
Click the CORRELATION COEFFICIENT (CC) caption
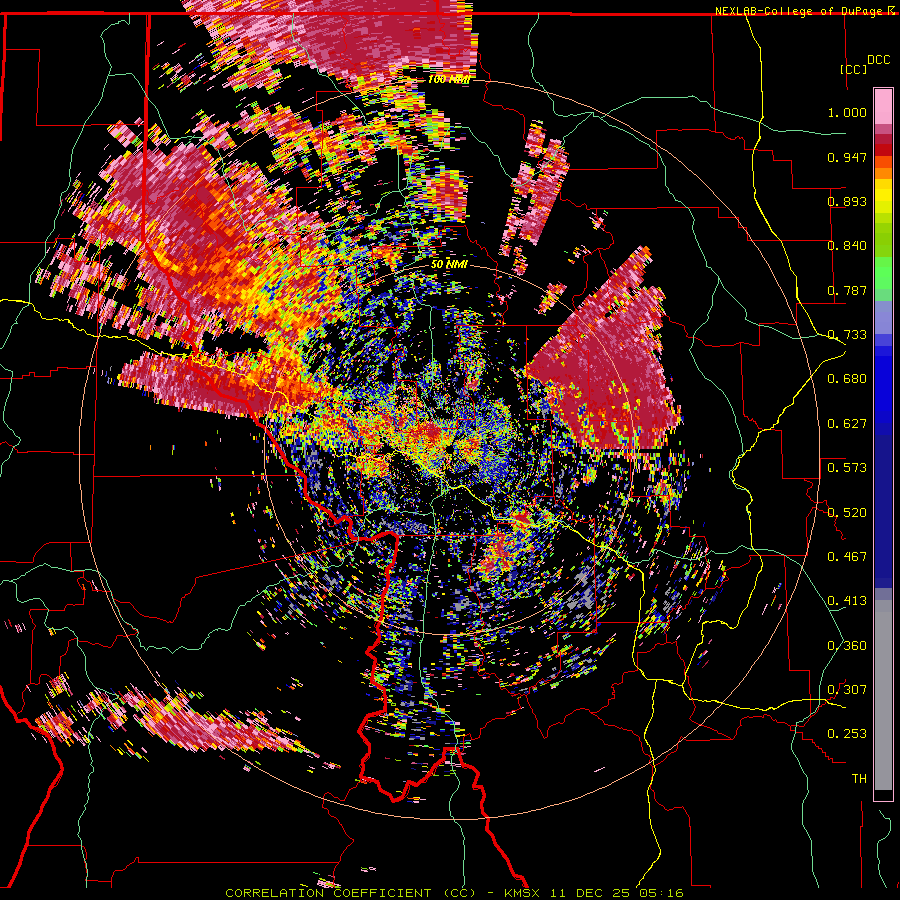click(350, 893)
